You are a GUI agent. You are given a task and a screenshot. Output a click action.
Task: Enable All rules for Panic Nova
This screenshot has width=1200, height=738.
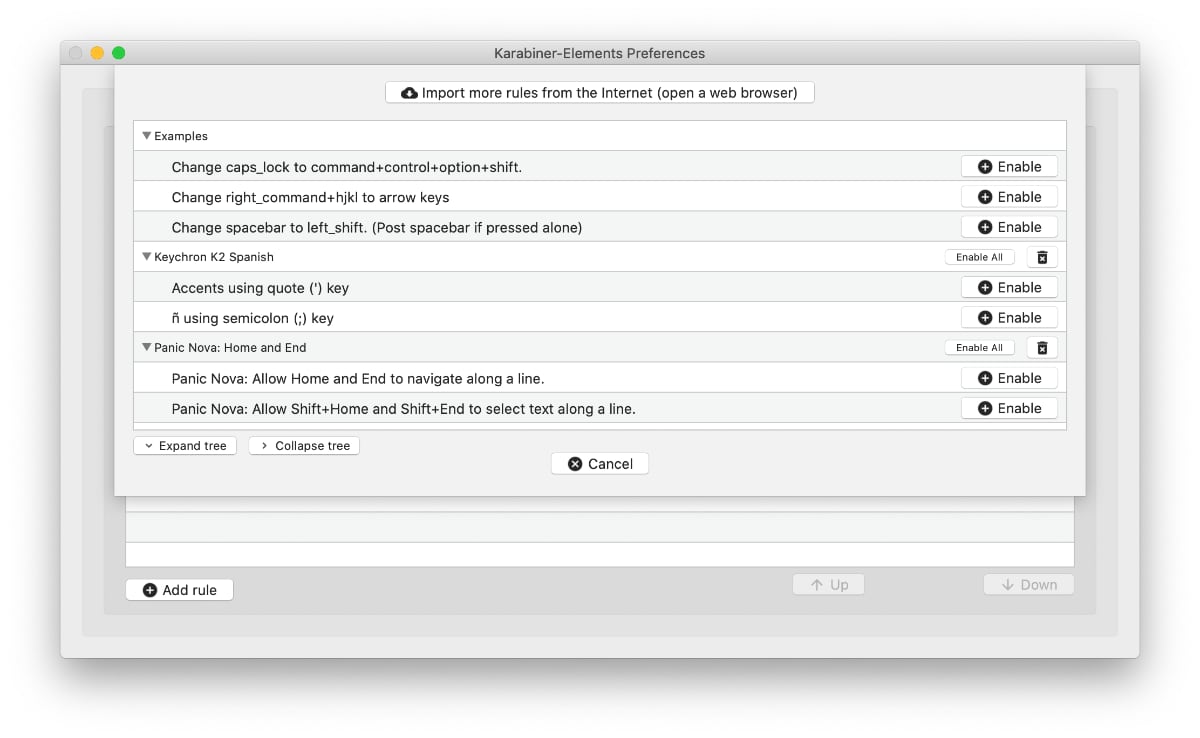coord(979,348)
